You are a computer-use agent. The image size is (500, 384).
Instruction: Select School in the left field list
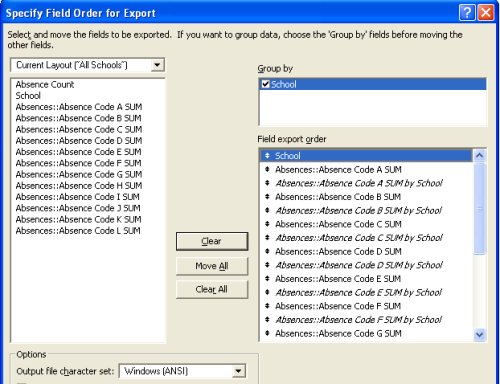click(28, 96)
